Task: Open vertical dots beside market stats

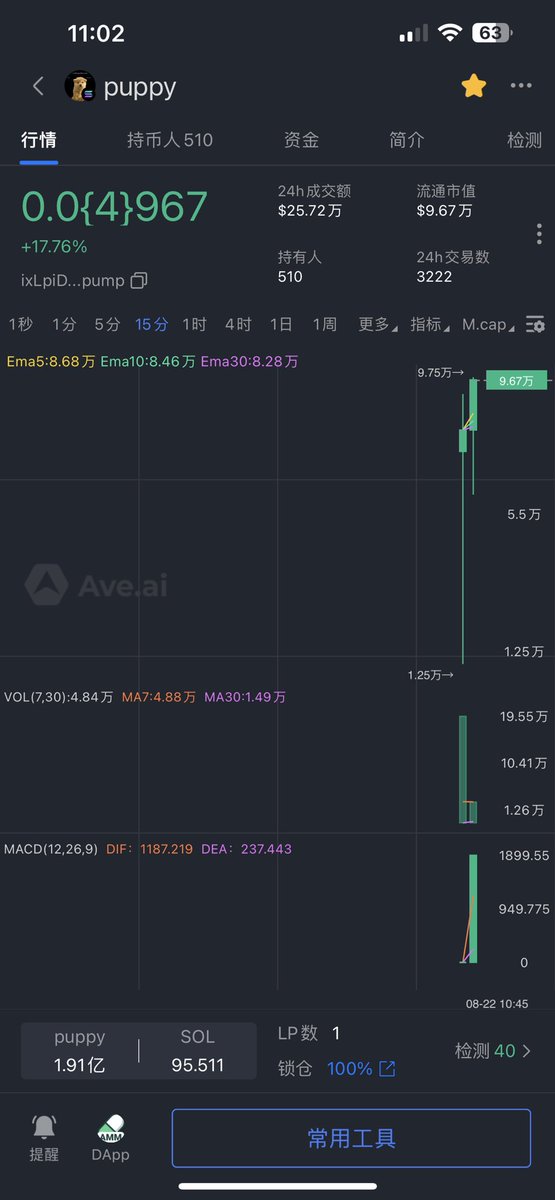Action: click(x=539, y=234)
